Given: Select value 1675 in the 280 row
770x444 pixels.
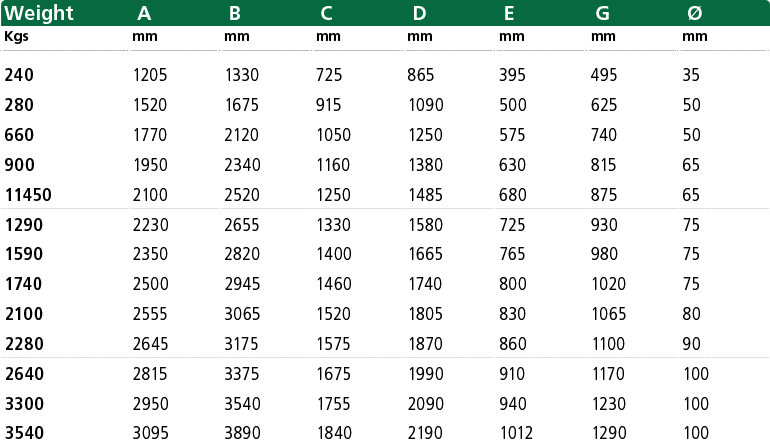Looking at the screenshot, I should coord(242,105).
